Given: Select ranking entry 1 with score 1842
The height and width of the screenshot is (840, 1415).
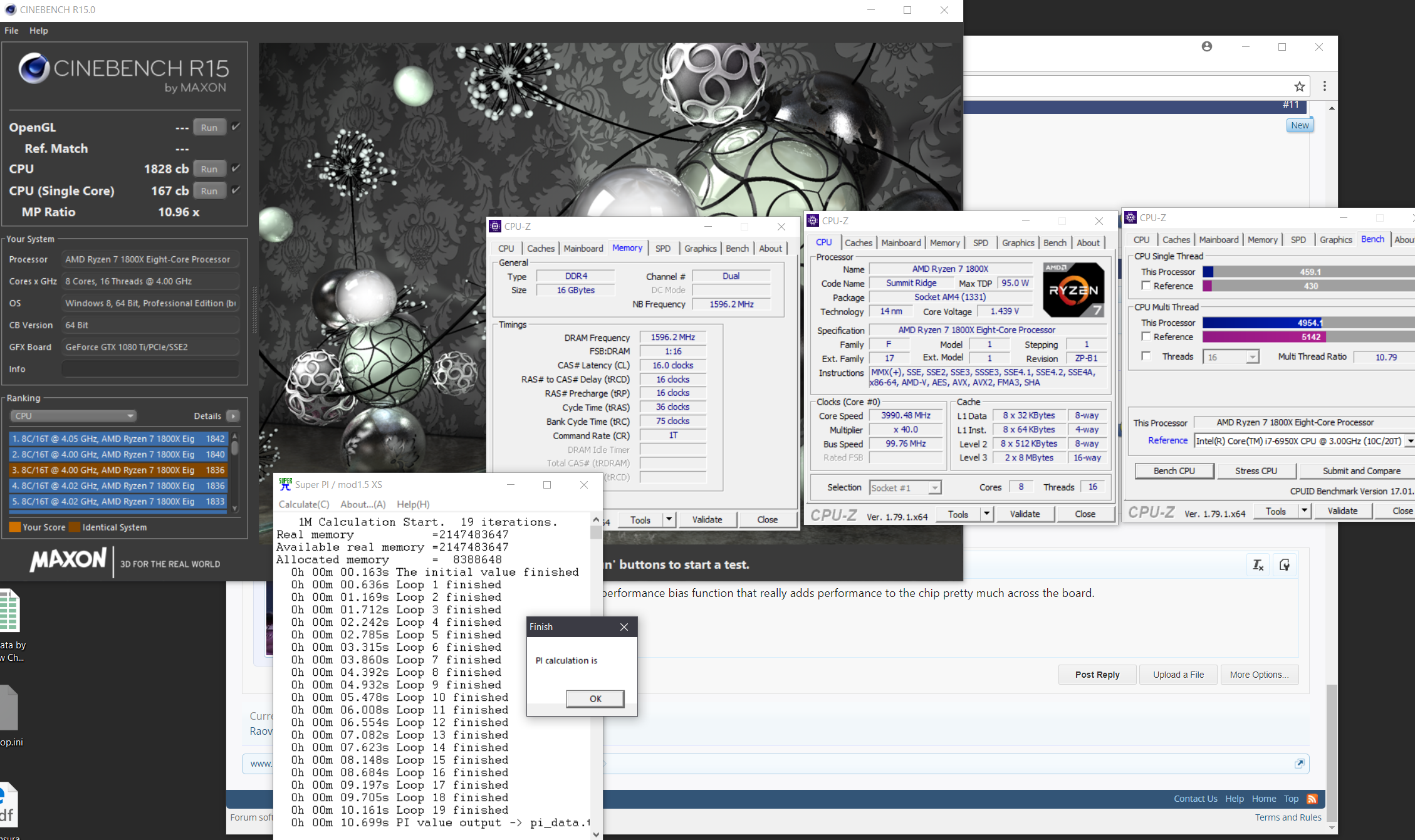Looking at the screenshot, I should (118, 438).
